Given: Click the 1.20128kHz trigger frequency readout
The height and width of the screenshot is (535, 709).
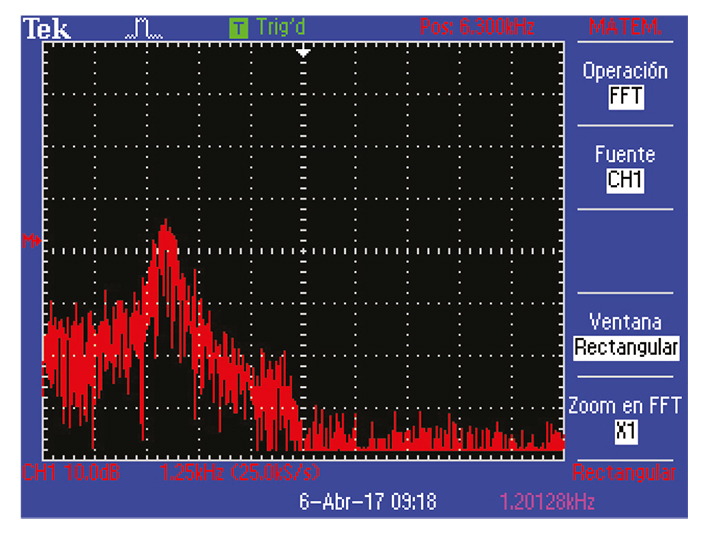Looking at the screenshot, I should pos(545,501).
